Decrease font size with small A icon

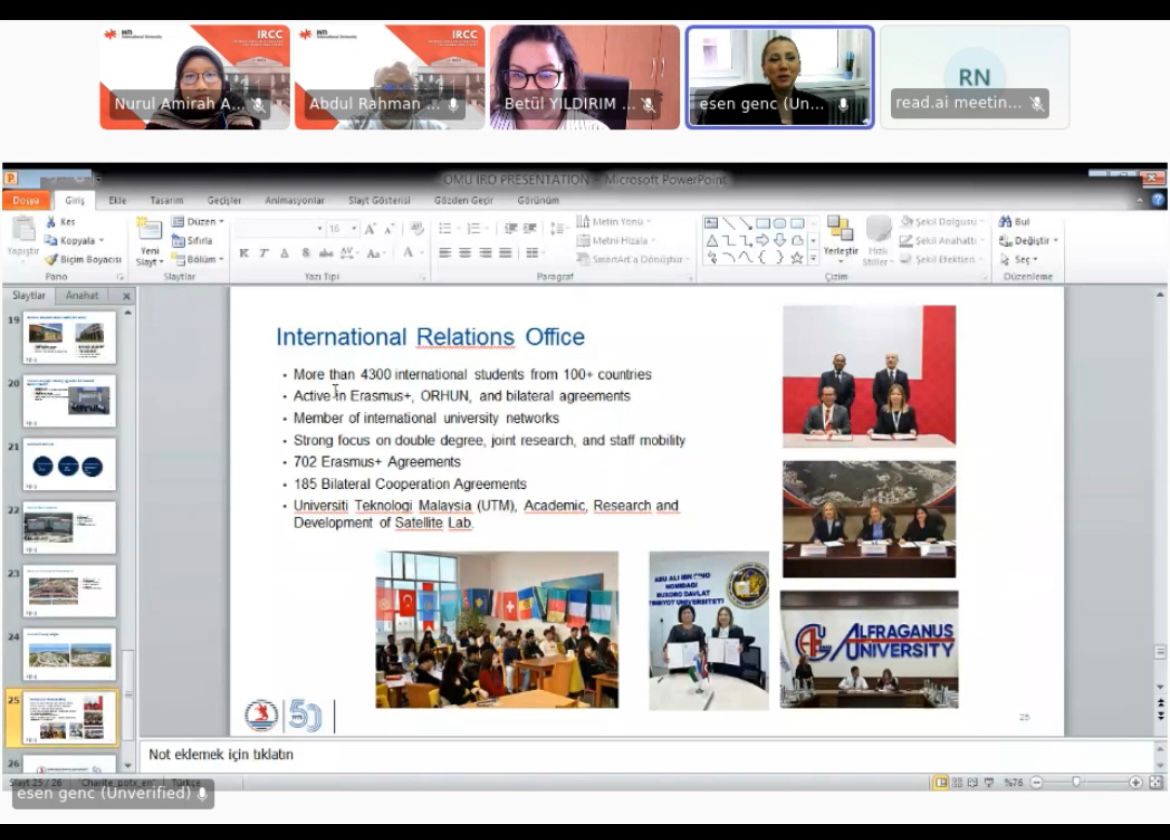389,229
